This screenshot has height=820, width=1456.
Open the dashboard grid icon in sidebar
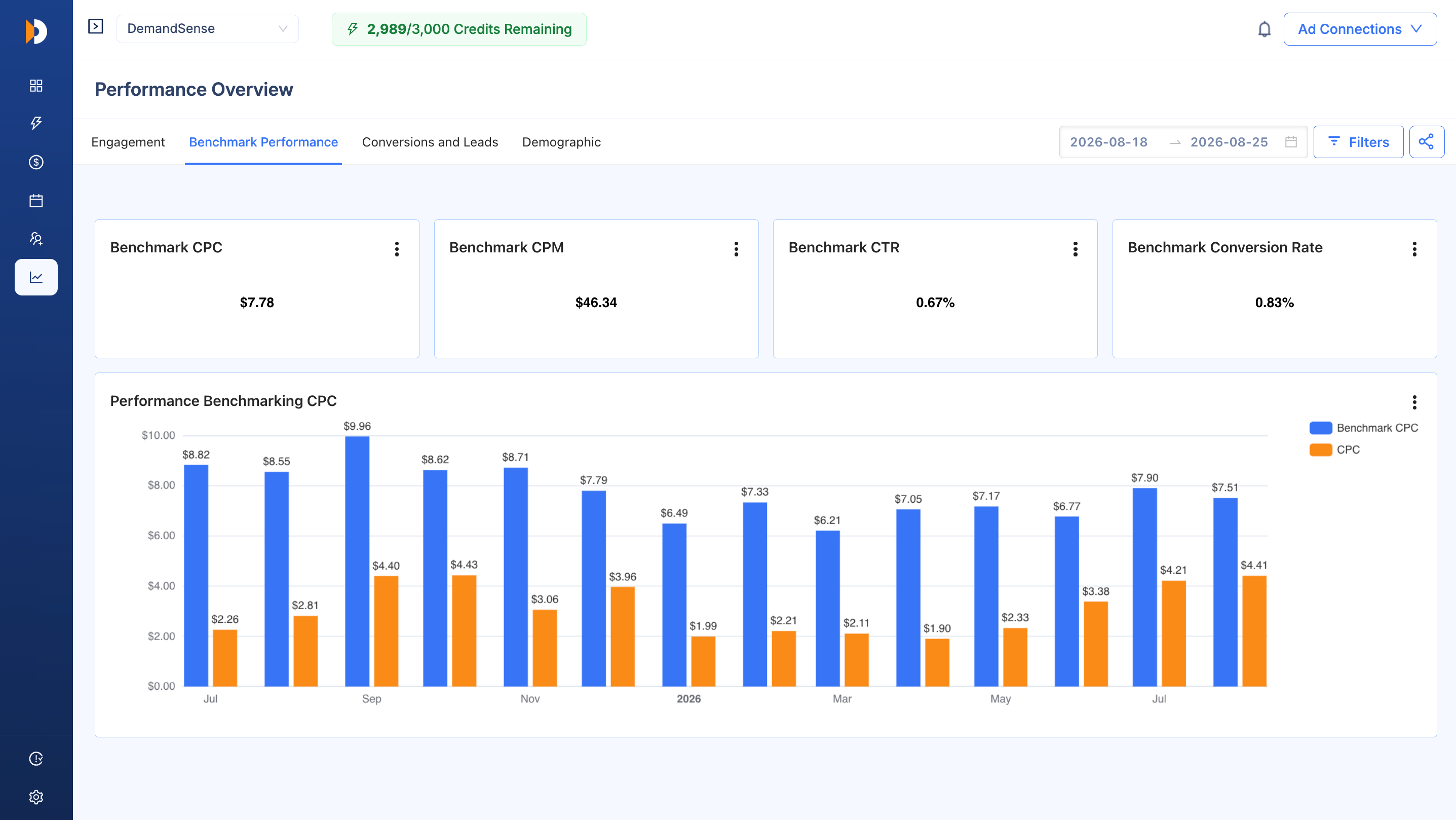36,85
